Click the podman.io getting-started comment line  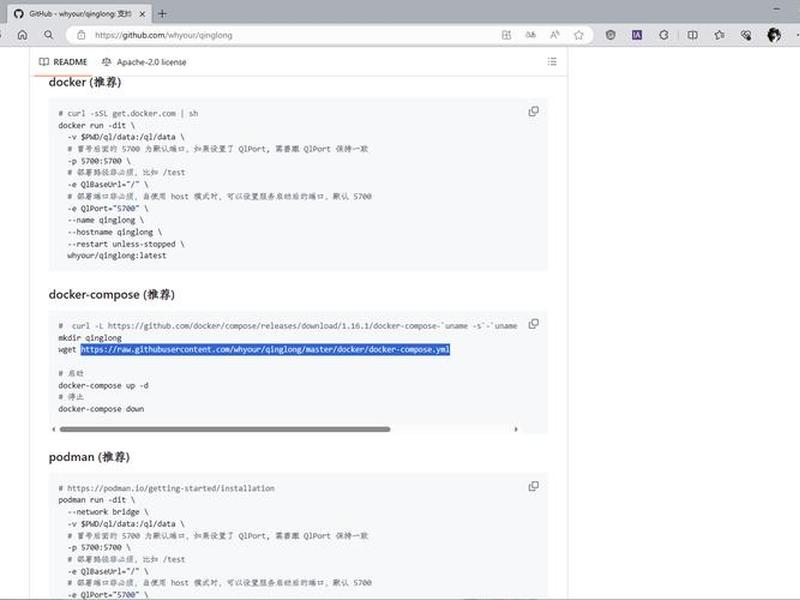click(x=166, y=488)
